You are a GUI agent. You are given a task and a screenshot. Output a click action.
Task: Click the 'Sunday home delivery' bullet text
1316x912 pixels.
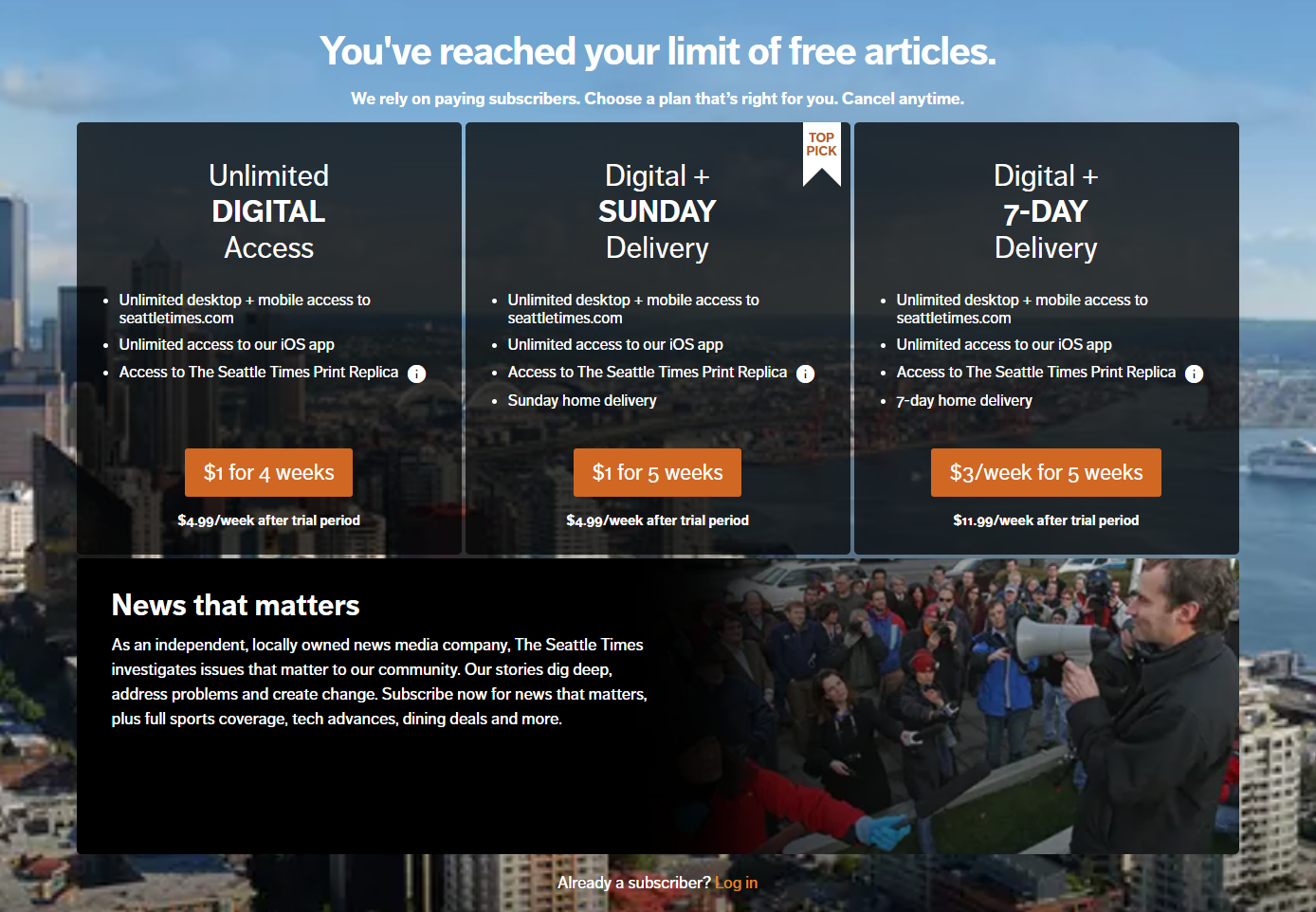582,400
